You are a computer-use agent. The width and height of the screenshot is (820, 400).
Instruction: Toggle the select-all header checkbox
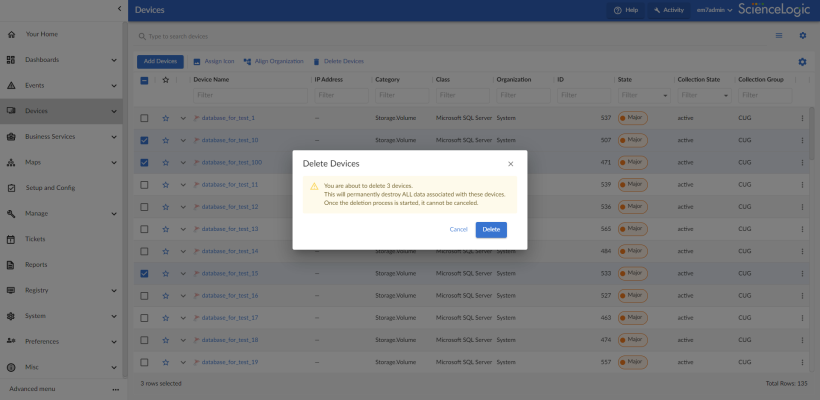[x=144, y=81]
